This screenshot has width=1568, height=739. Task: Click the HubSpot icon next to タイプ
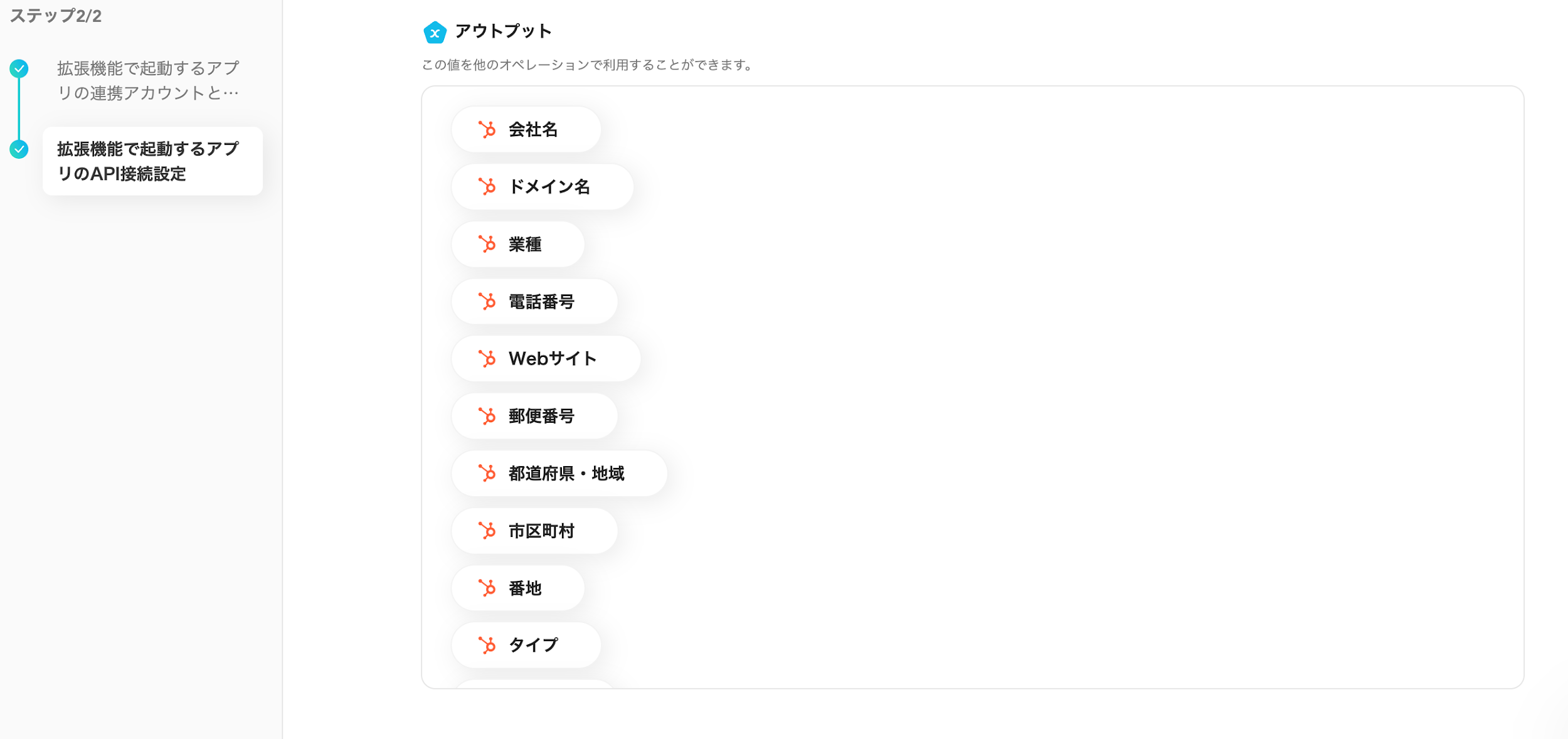(487, 645)
